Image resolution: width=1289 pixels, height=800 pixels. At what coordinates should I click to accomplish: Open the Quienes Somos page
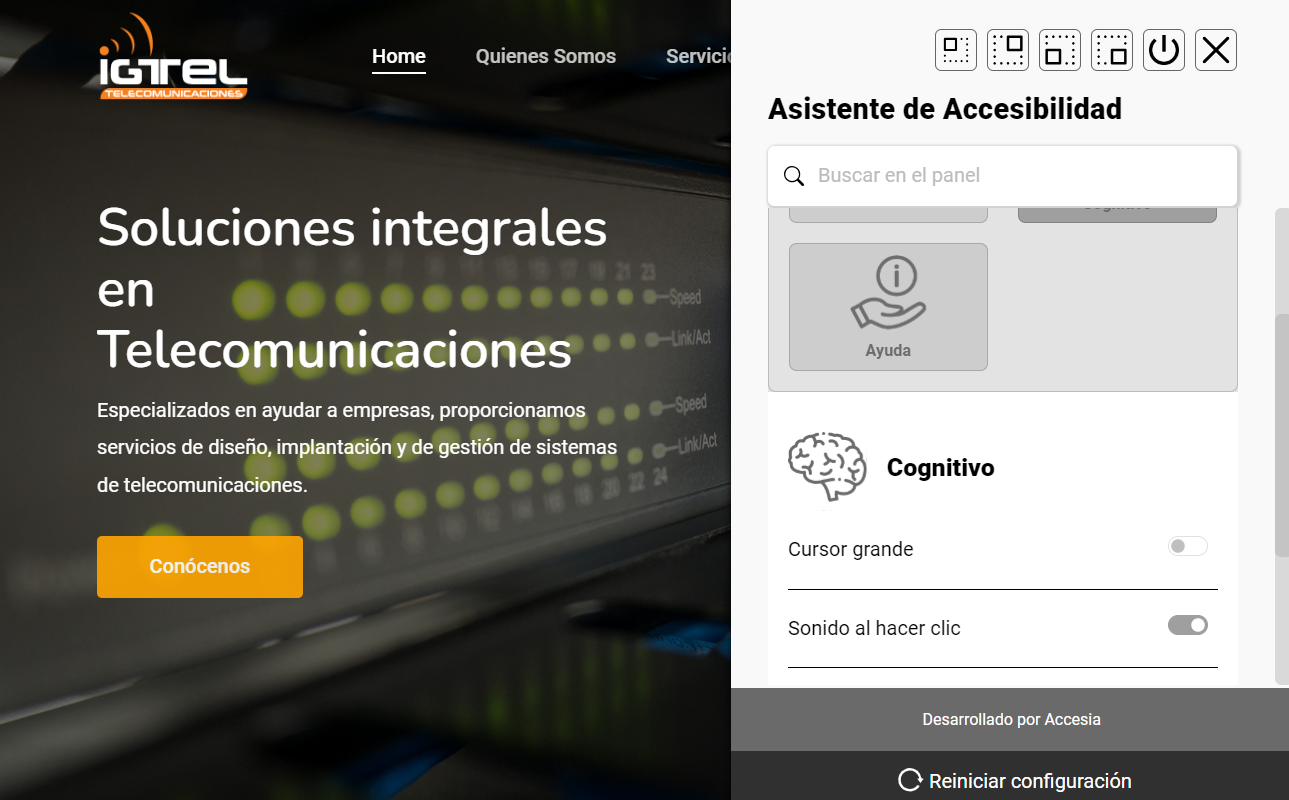pos(546,56)
